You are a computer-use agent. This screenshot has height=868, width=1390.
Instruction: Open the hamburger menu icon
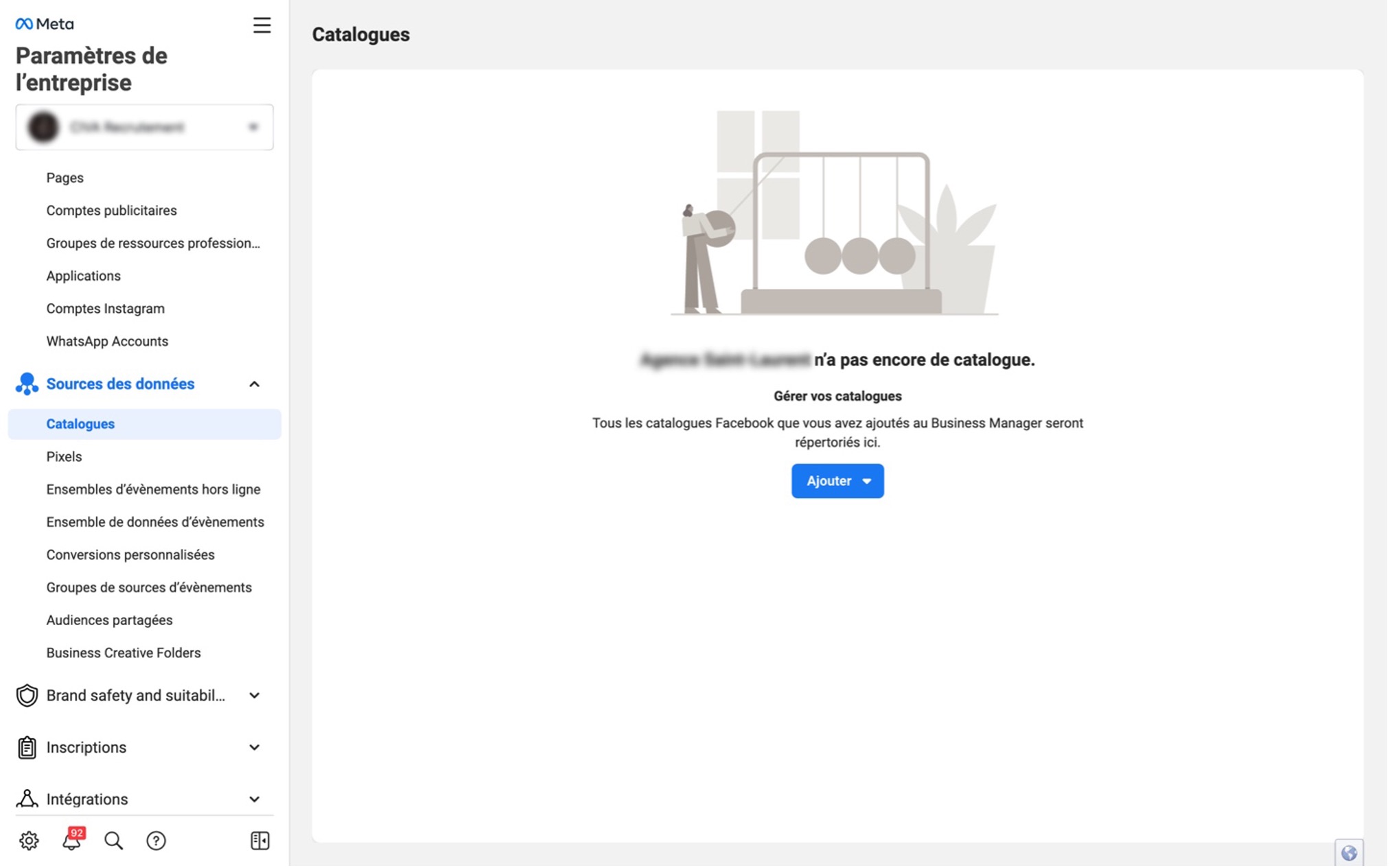point(262,25)
